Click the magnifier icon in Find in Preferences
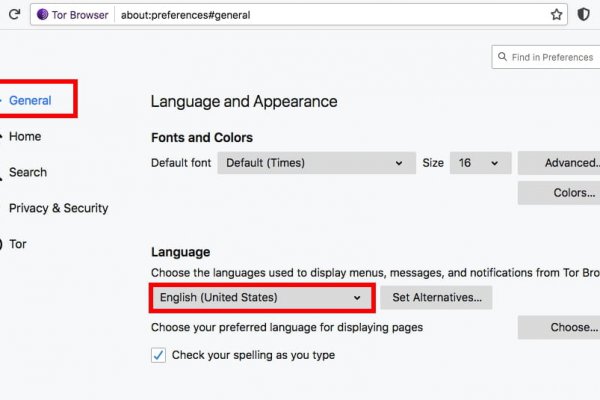 [502, 57]
